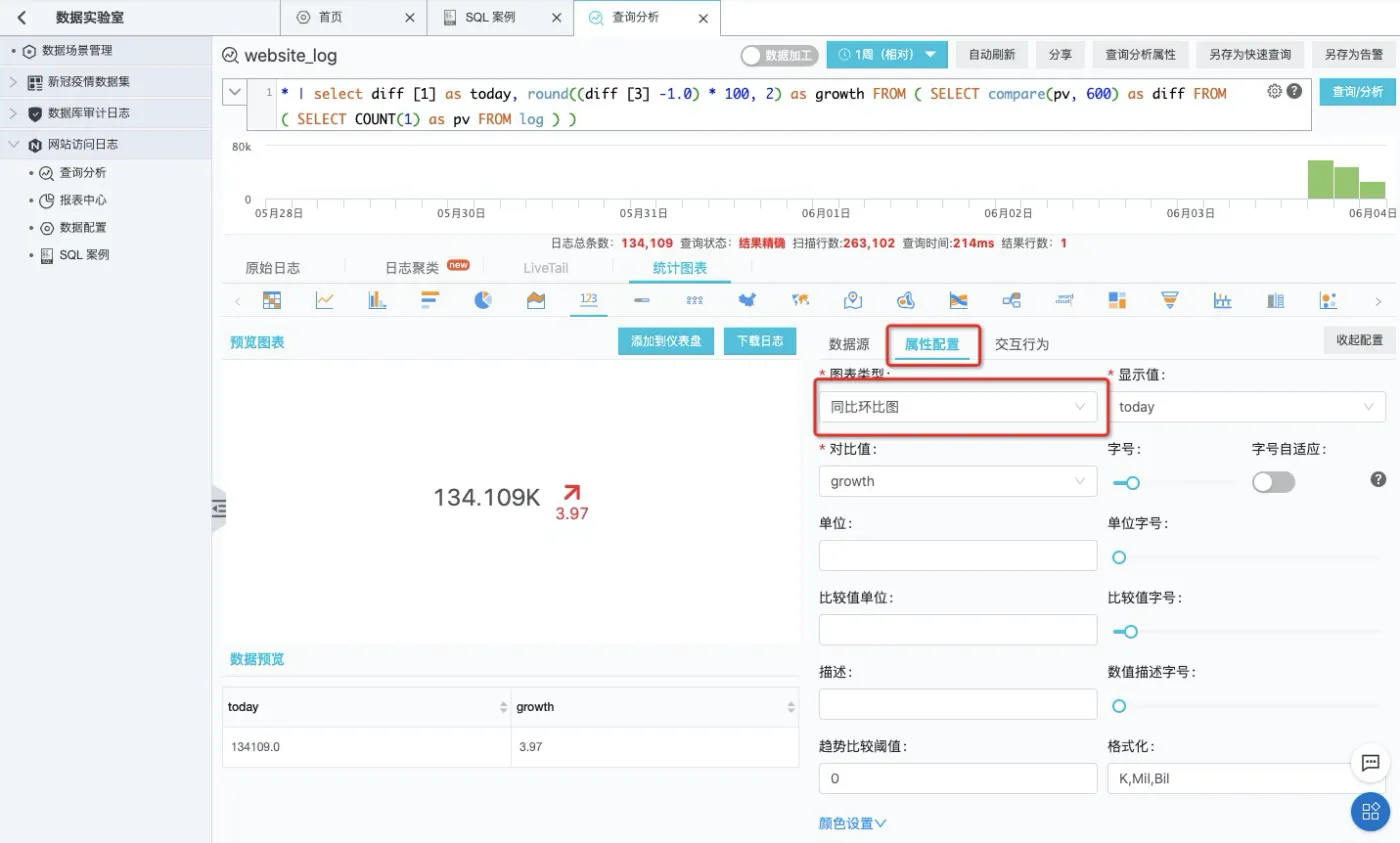This screenshot has width=1400, height=843.
Task: Click the 字号 slider handle
Action: 1132,483
